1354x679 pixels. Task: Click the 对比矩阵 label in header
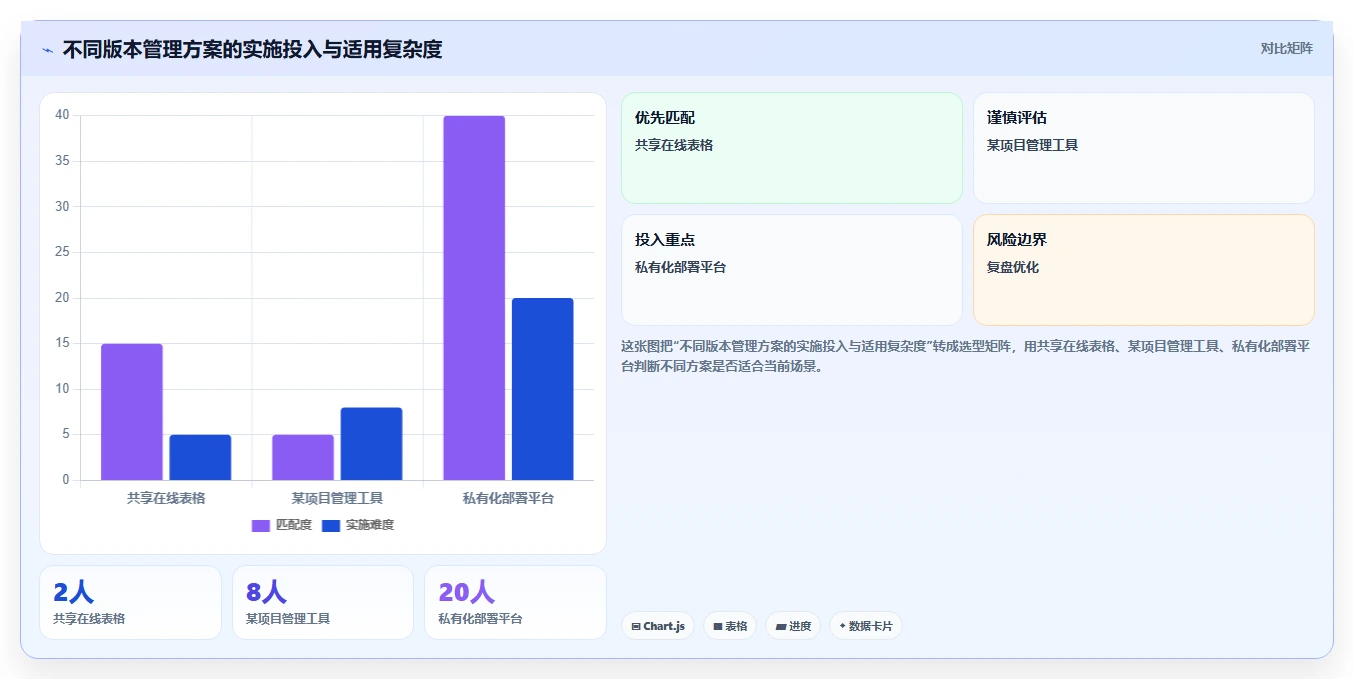(x=1286, y=48)
